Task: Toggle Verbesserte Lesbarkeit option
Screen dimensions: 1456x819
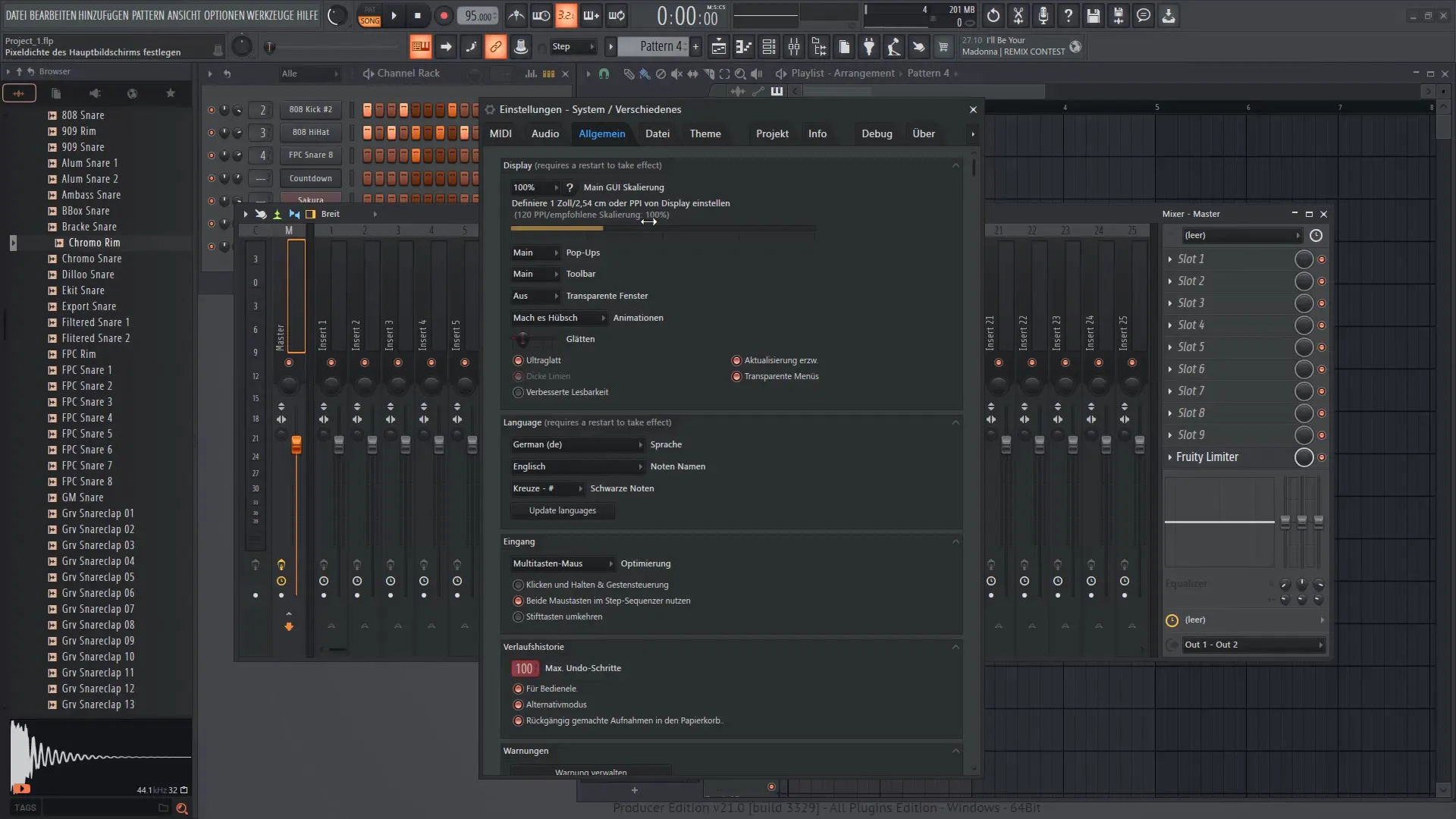Action: pyautogui.click(x=519, y=393)
